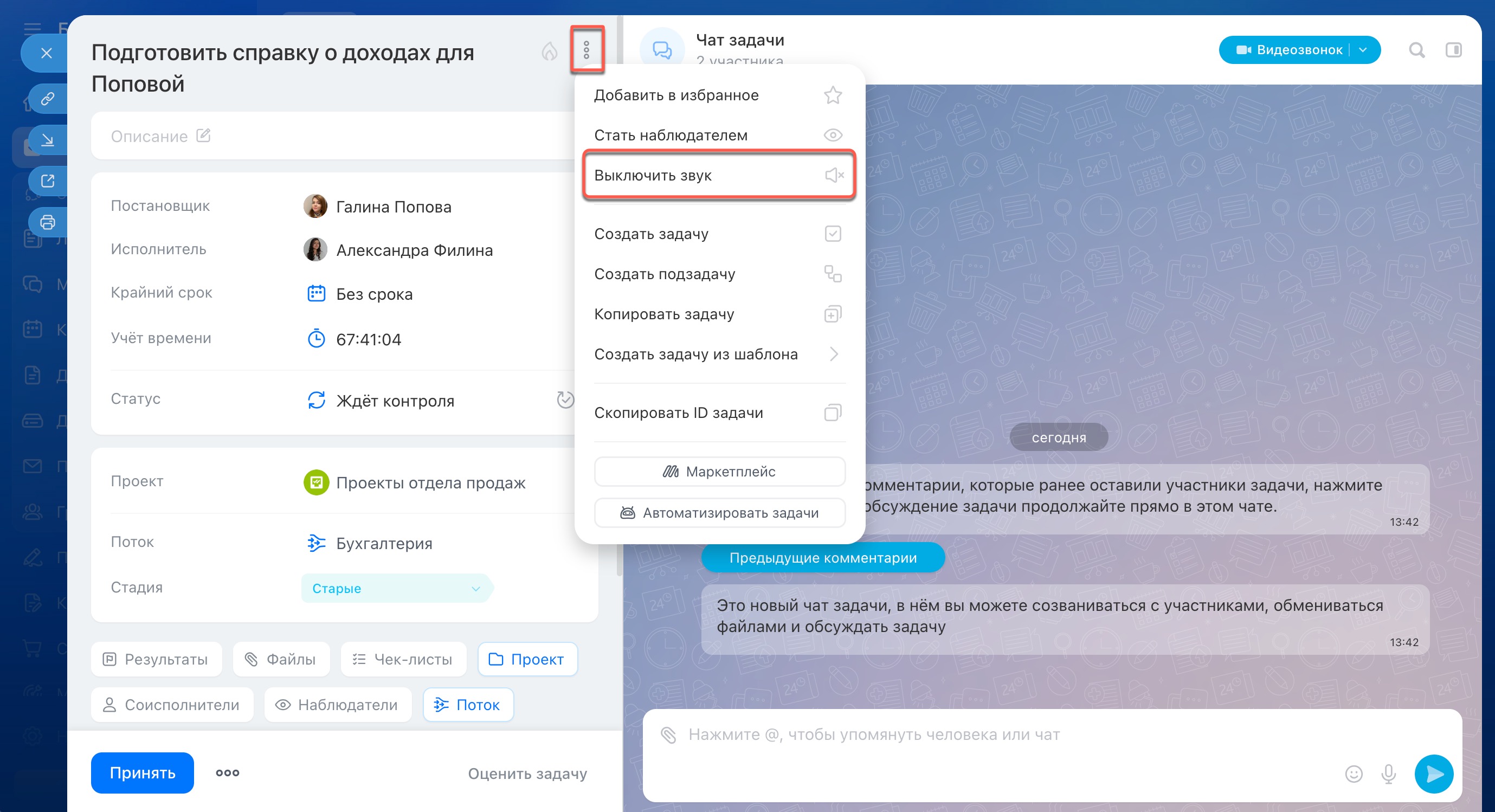
Task: Click the print task icon
Action: pos(48,222)
